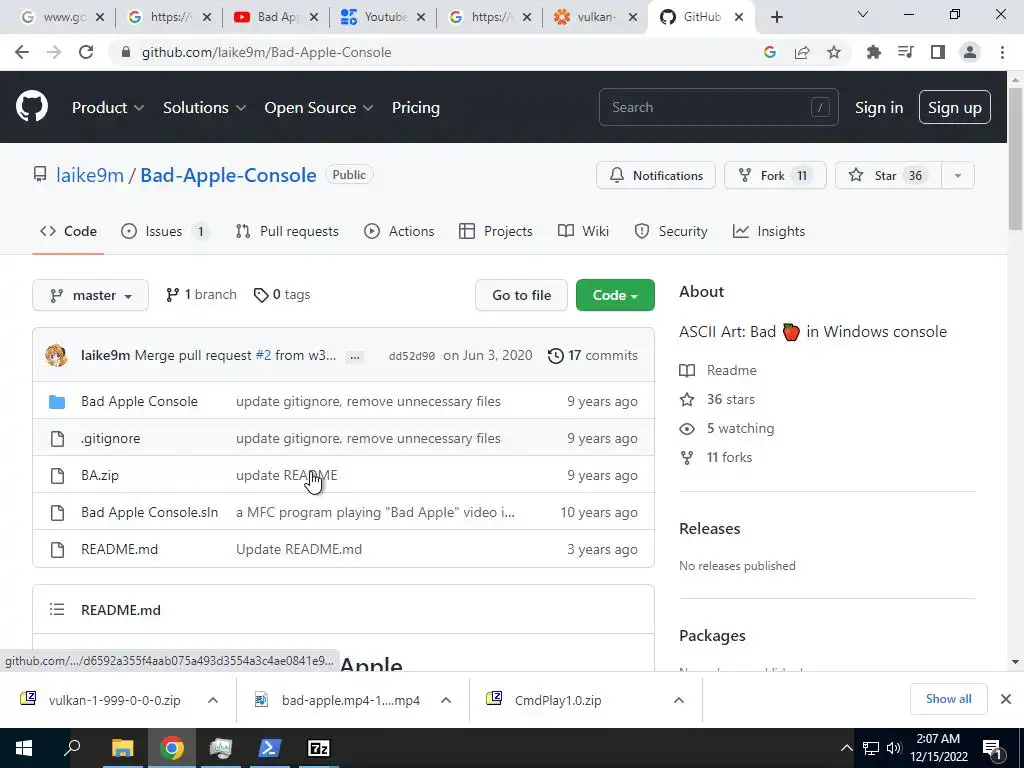
Task: Open the laike9m owner link
Action: [x=89, y=175]
